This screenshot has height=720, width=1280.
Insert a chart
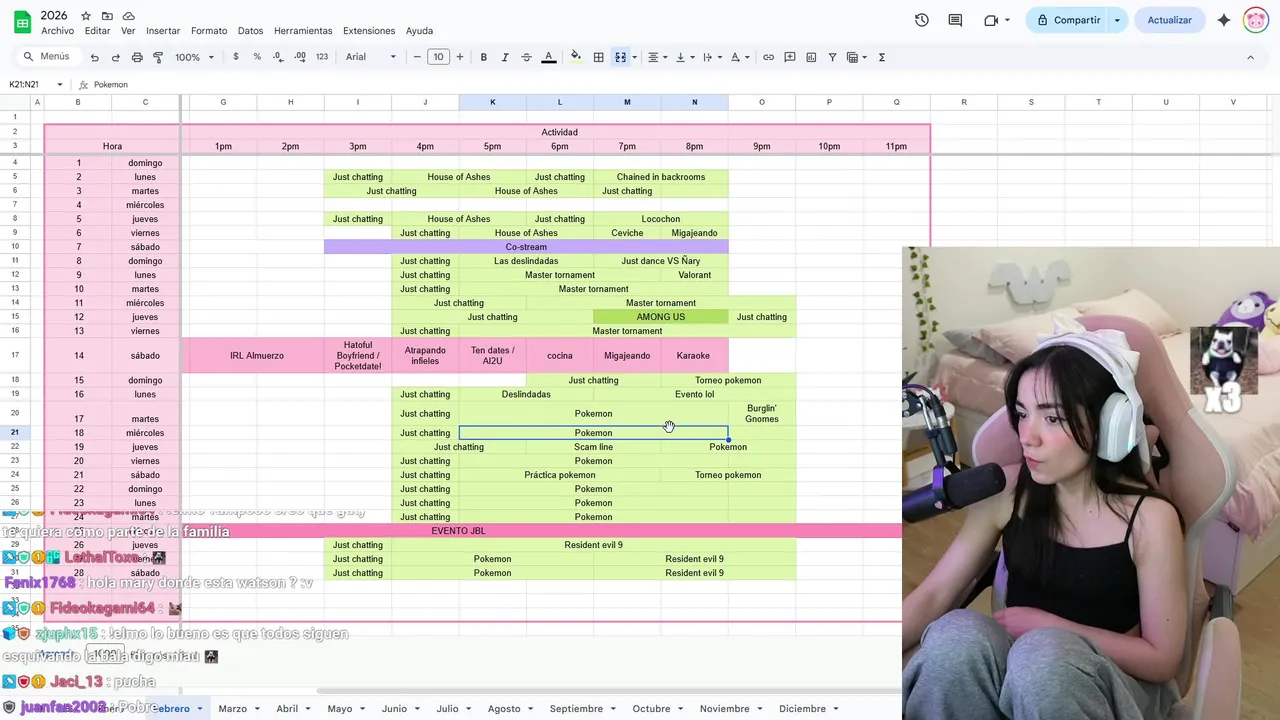tap(811, 57)
